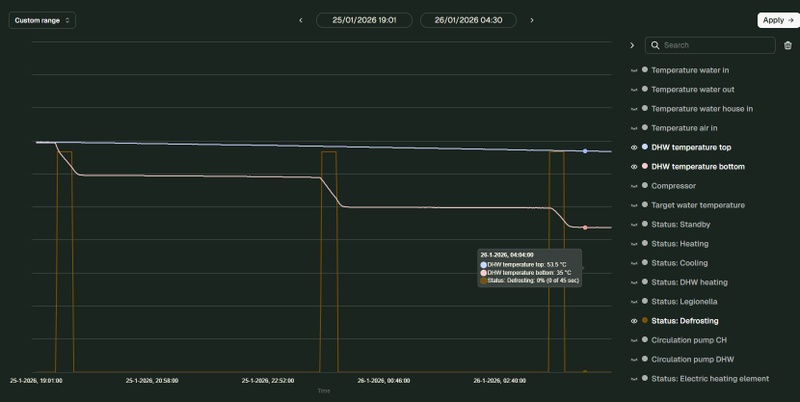The width and height of the screenshot is (800, 402).
Task: Select the Temperature water house in label
Action: (702, 109)
